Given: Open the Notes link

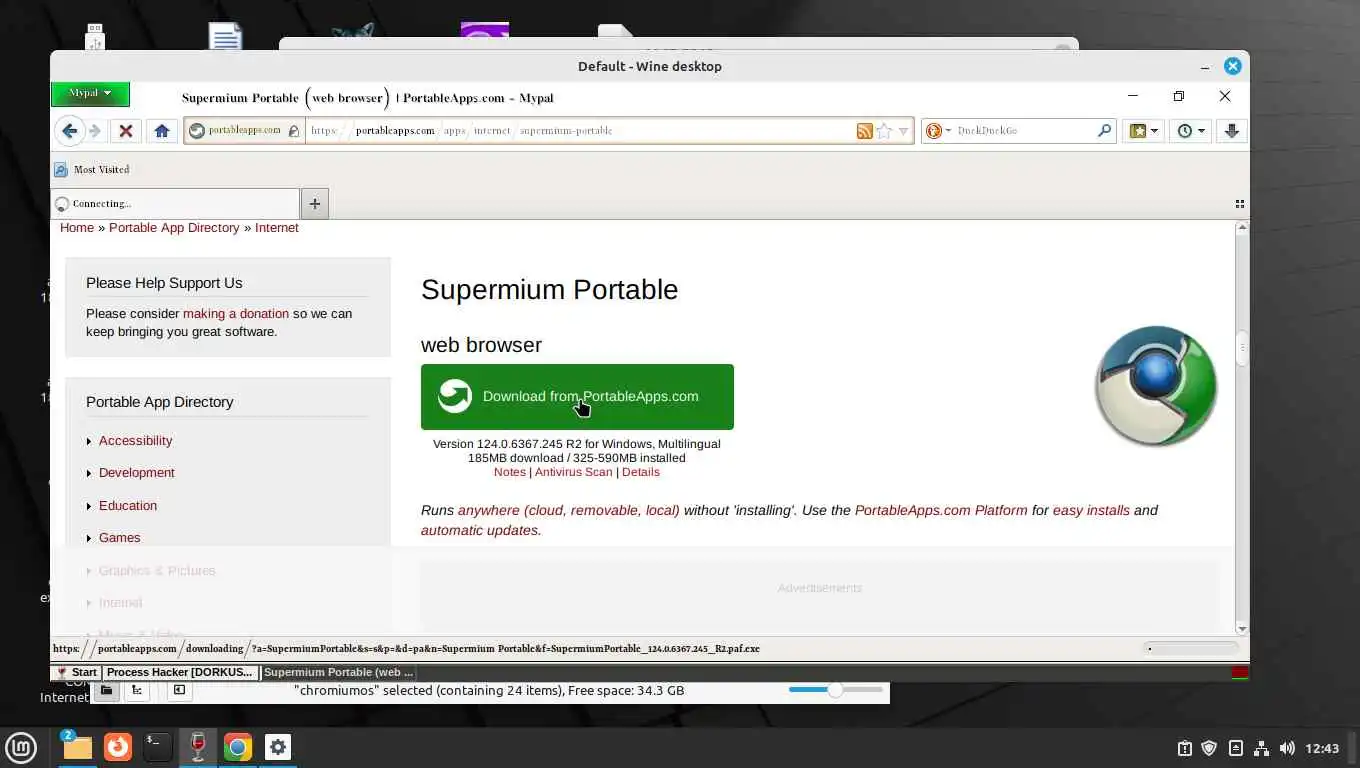Looking at the screenshot, I should [x=509, y=472].
